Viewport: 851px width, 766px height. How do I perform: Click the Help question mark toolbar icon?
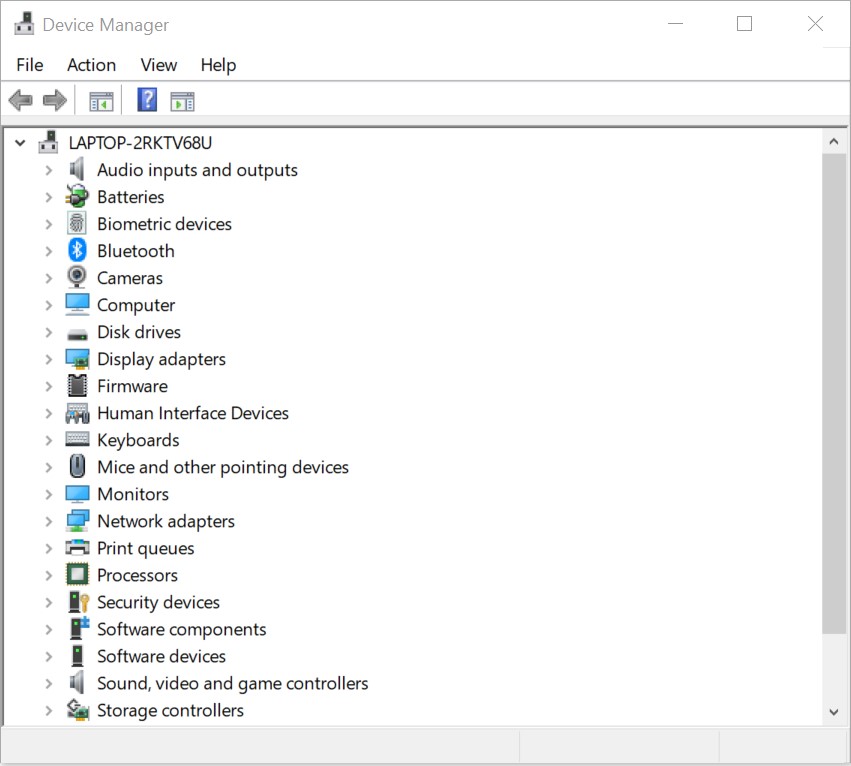pos(146,99)
